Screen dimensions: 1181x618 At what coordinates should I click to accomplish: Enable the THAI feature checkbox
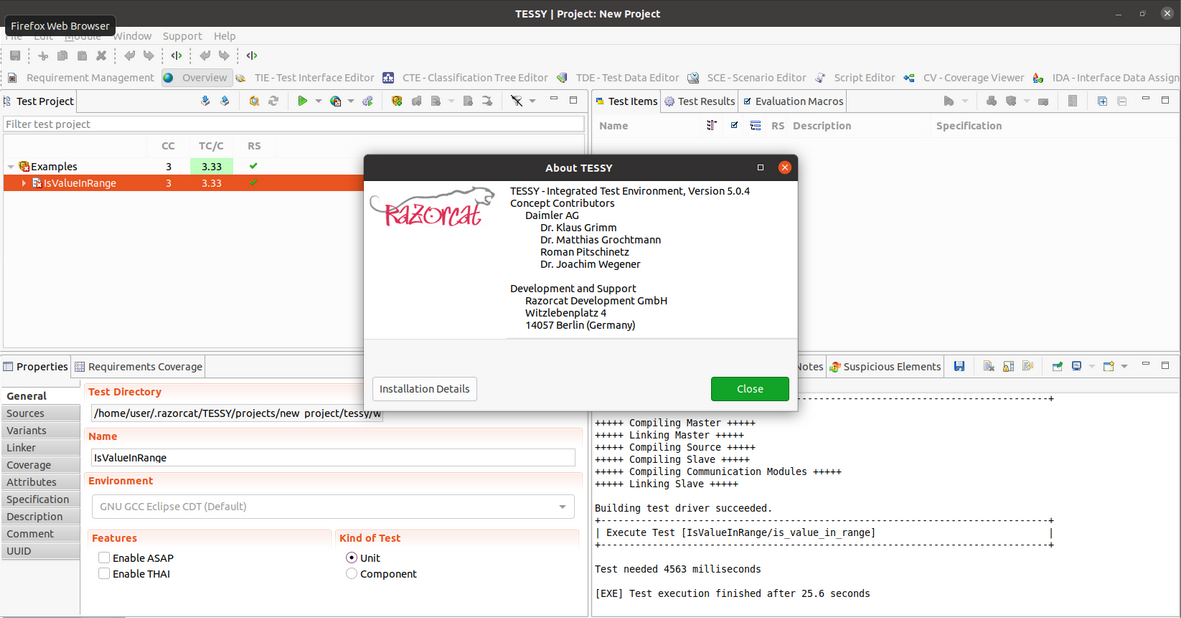point(104,574)
